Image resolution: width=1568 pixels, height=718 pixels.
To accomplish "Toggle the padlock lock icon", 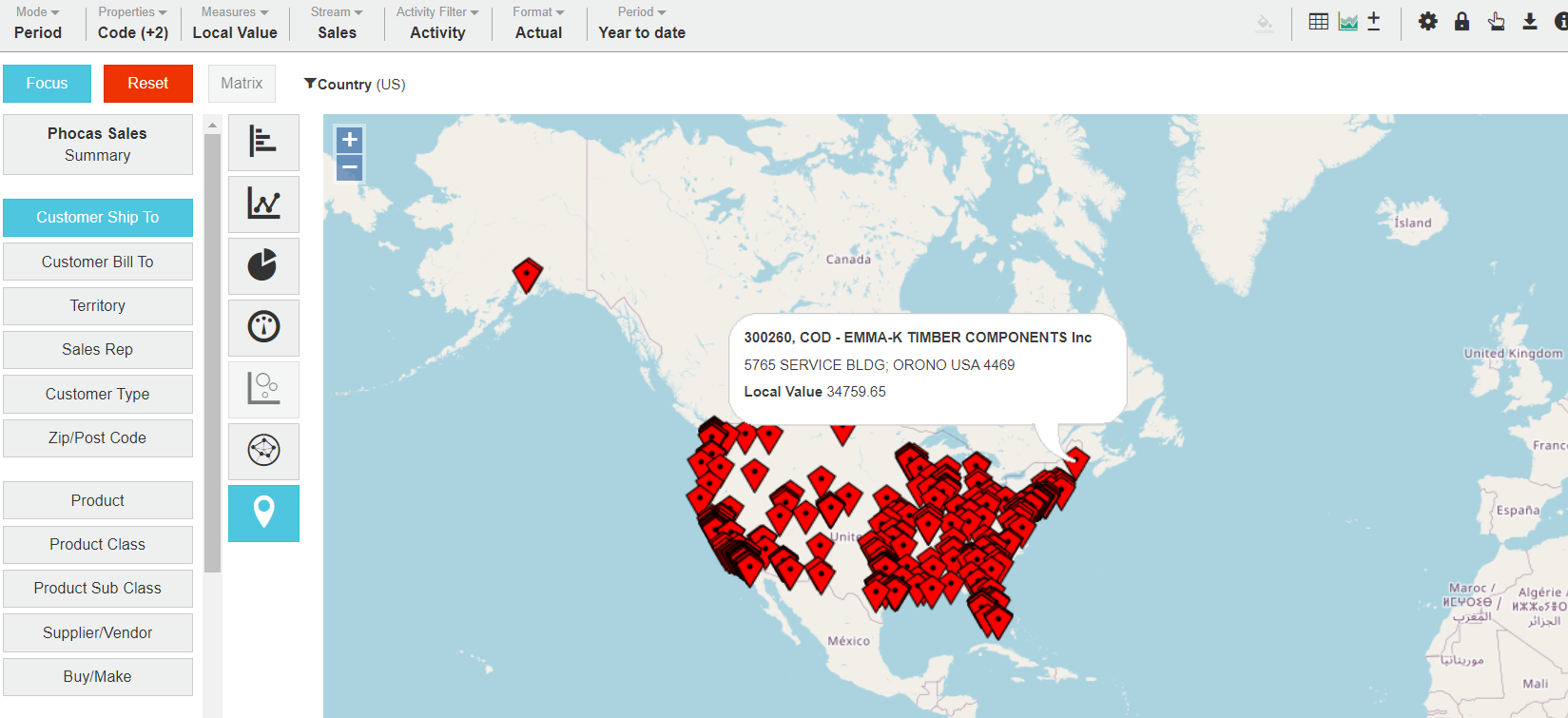I will tap(1462, 22).
